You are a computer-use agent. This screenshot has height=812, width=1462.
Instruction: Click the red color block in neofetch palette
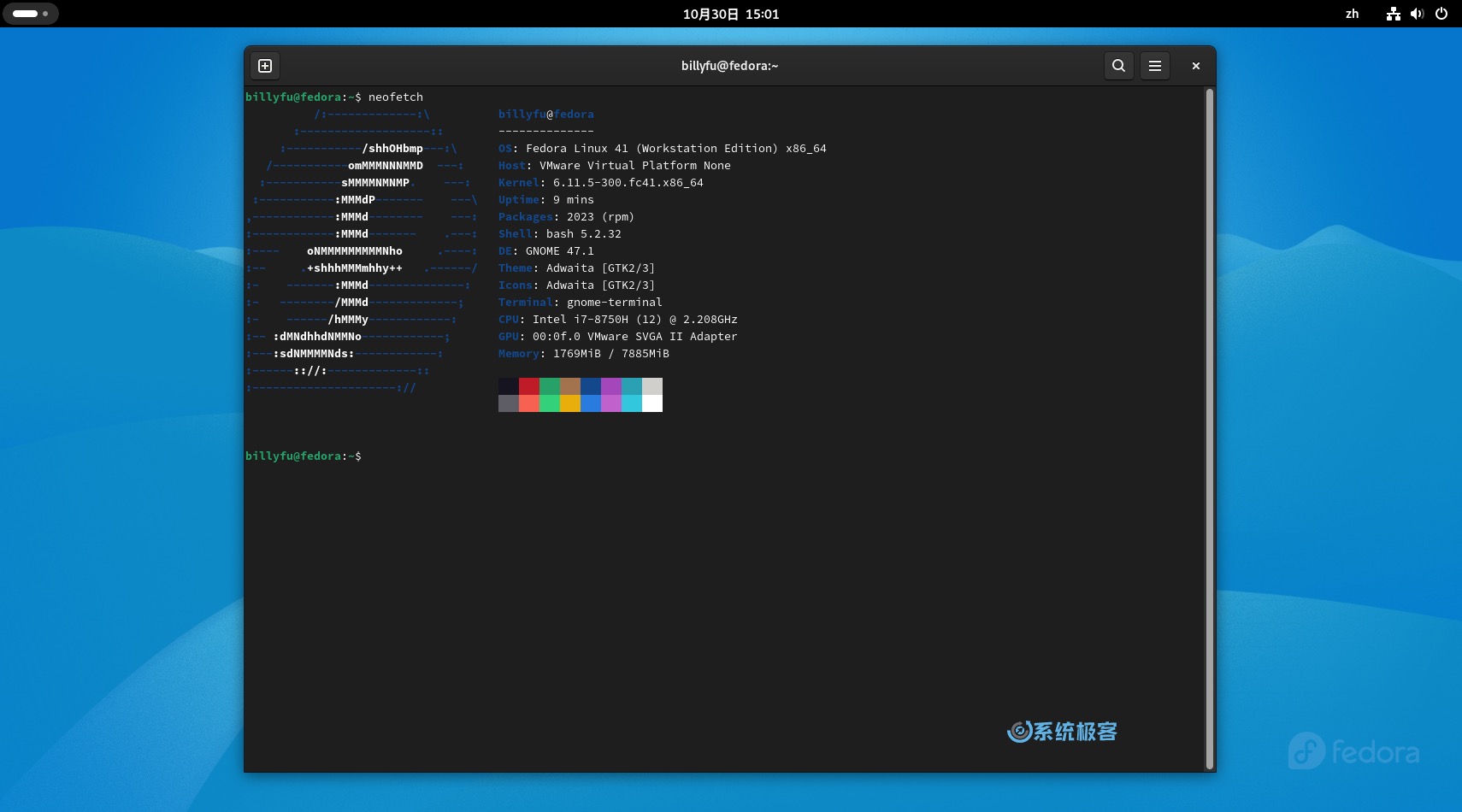click(x=529, y=386)
